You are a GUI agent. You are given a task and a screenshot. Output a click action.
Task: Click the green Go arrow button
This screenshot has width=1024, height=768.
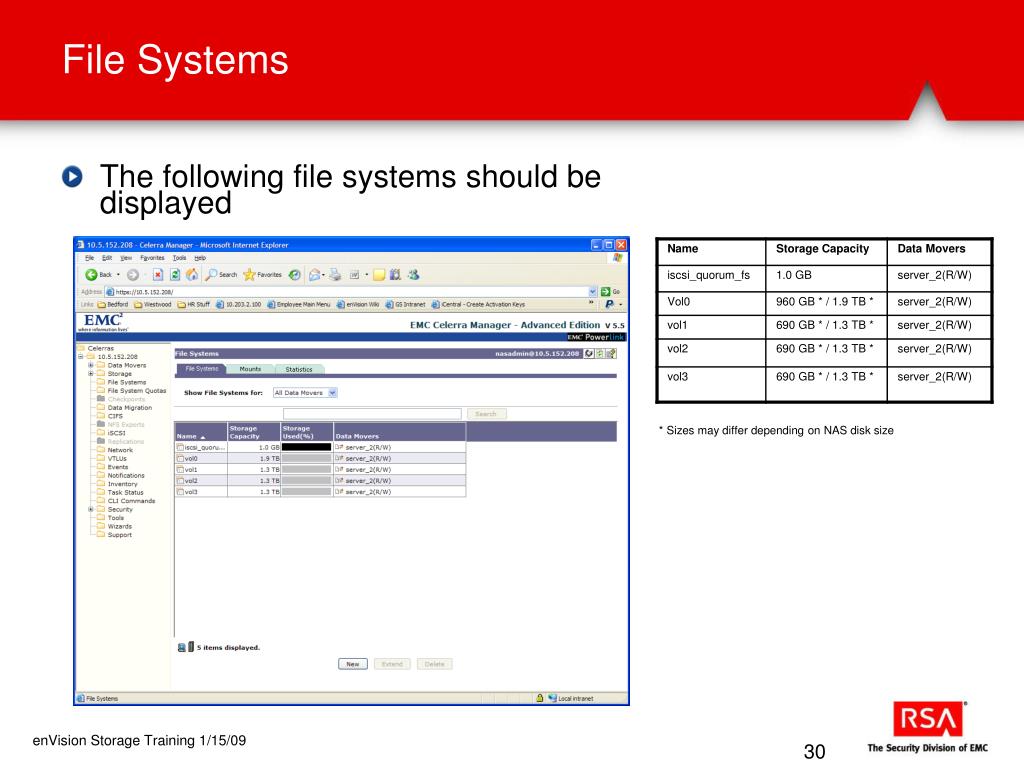[x=605, y=292]
